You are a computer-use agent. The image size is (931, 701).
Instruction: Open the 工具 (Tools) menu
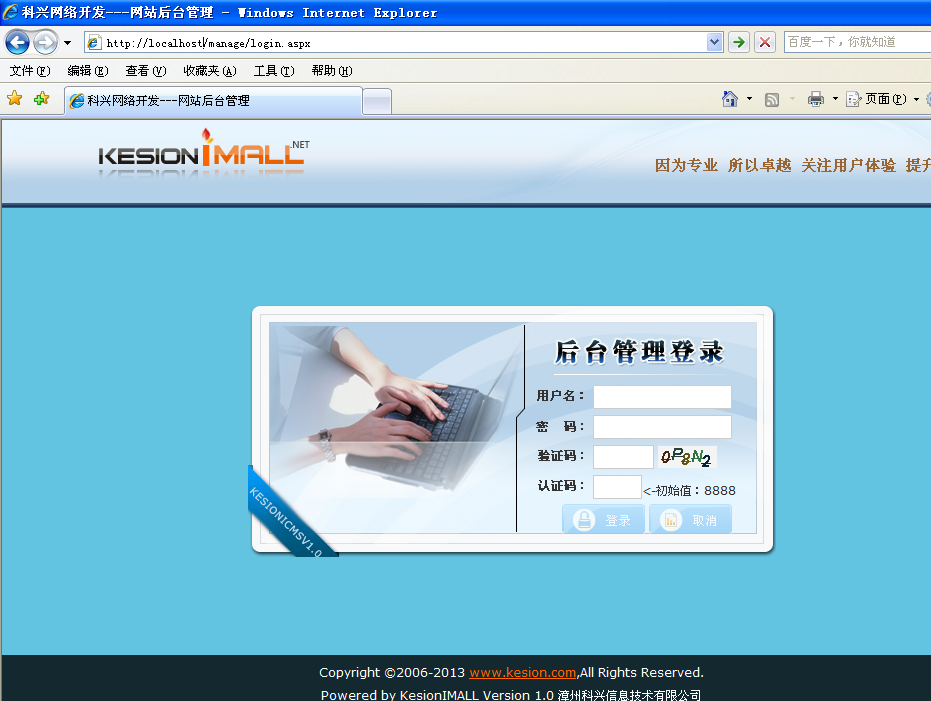point(273,71)
